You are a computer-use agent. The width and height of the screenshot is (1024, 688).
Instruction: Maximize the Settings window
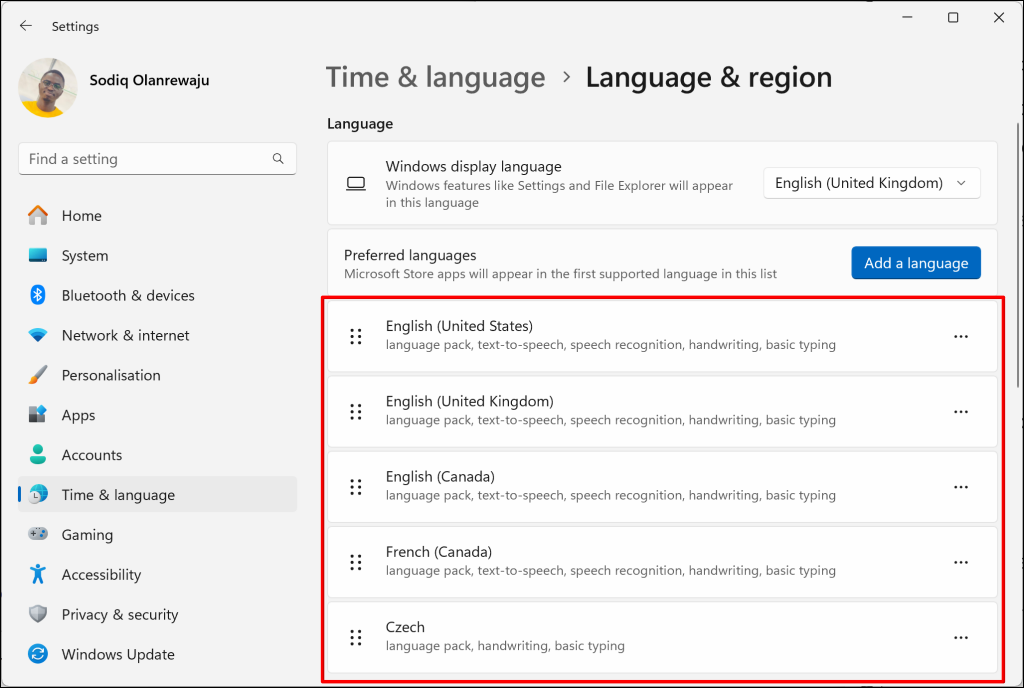pyautogui.click(x=953, y=18)
